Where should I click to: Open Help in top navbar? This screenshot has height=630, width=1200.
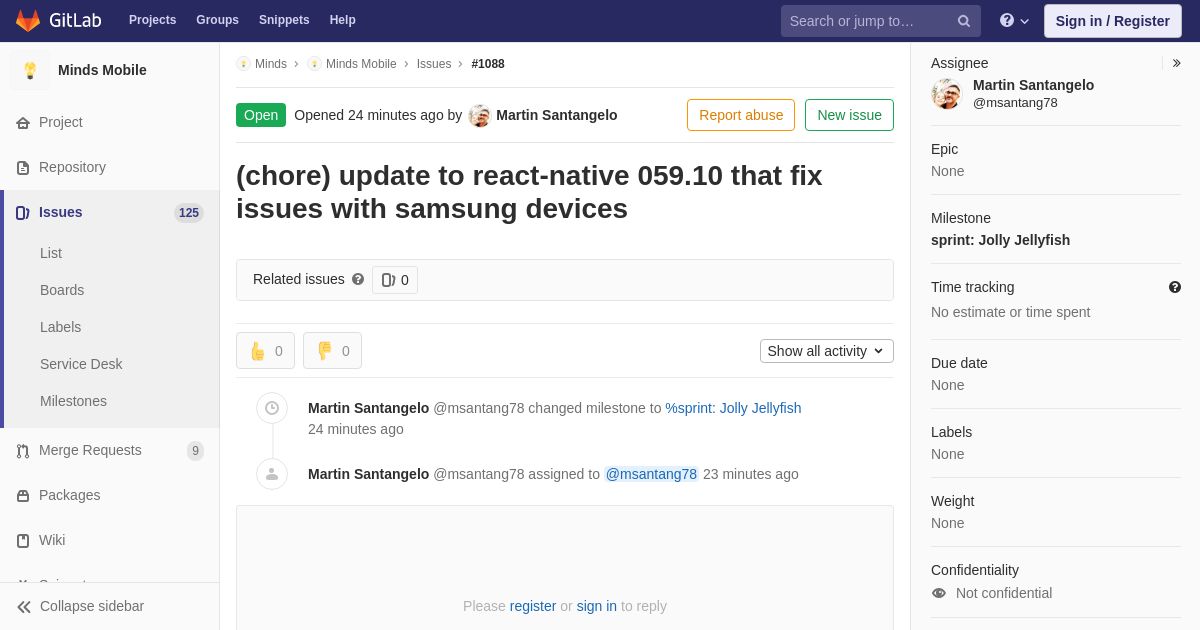click(343, 20)
